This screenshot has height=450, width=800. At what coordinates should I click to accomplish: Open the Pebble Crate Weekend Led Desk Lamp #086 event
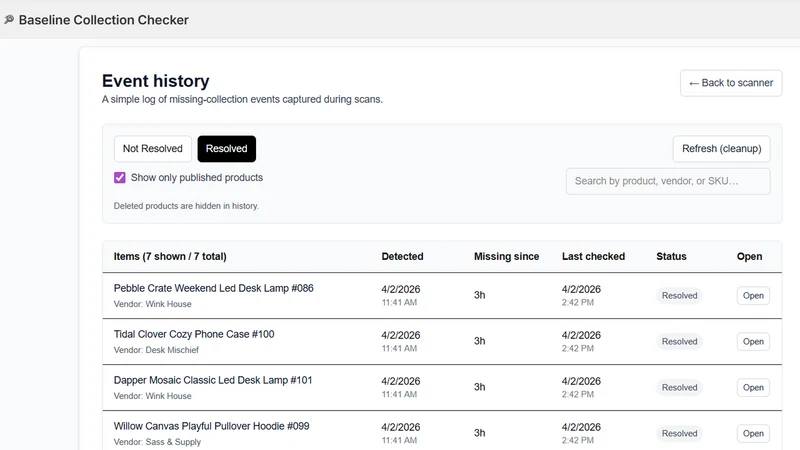point(753,295)
